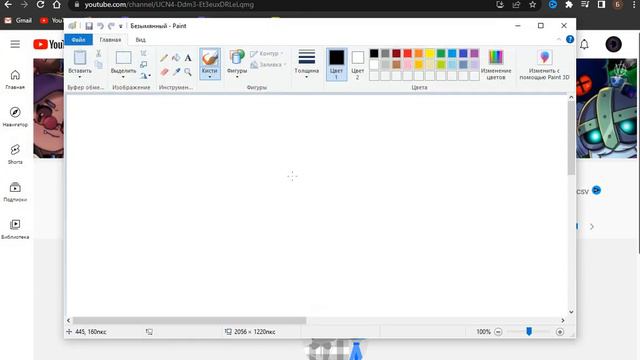
Task: Open Paint help question mark icon
Action: [x=570, y=40]
